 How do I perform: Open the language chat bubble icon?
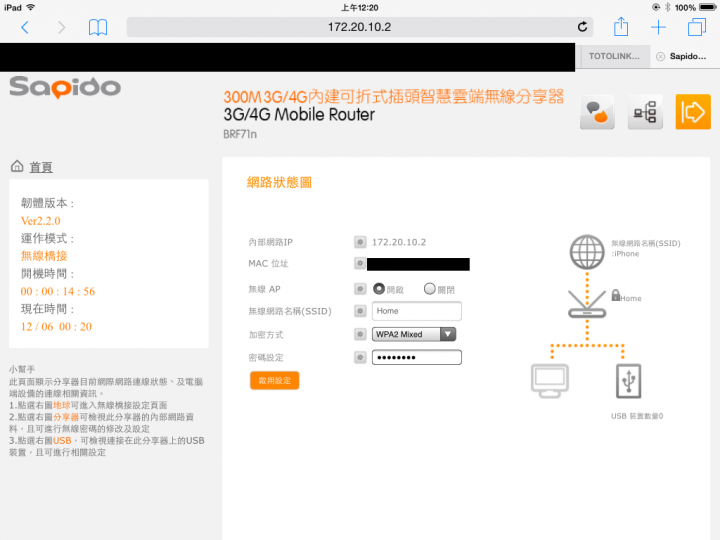tap(597, 112)
